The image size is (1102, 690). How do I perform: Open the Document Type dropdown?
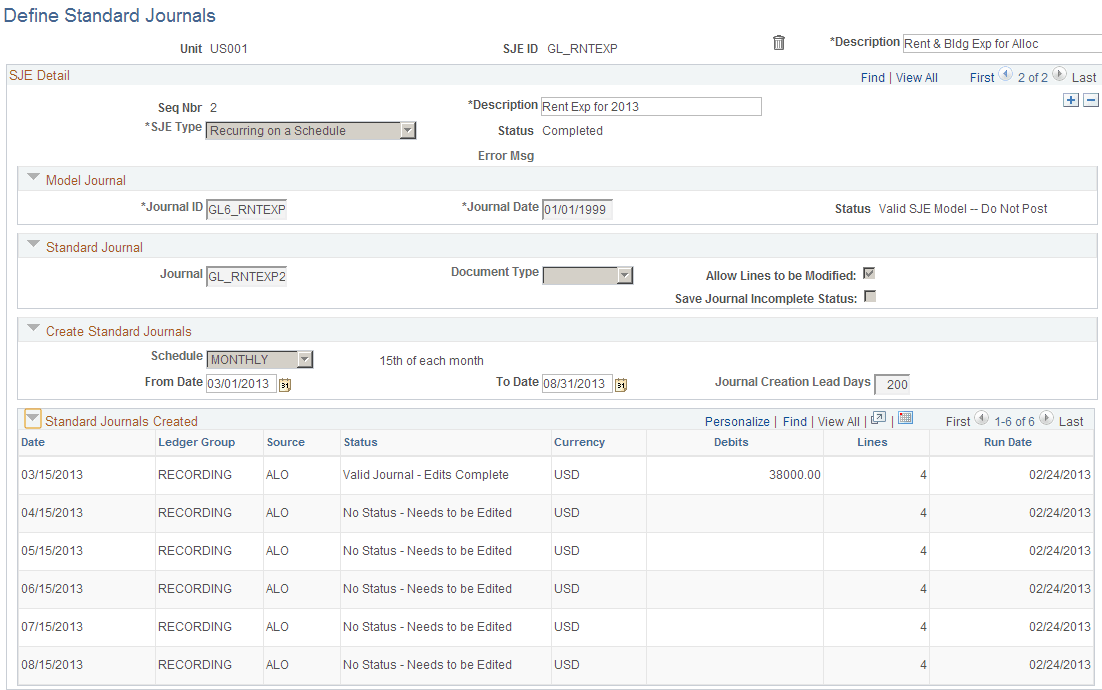click(x=625, y=275)
